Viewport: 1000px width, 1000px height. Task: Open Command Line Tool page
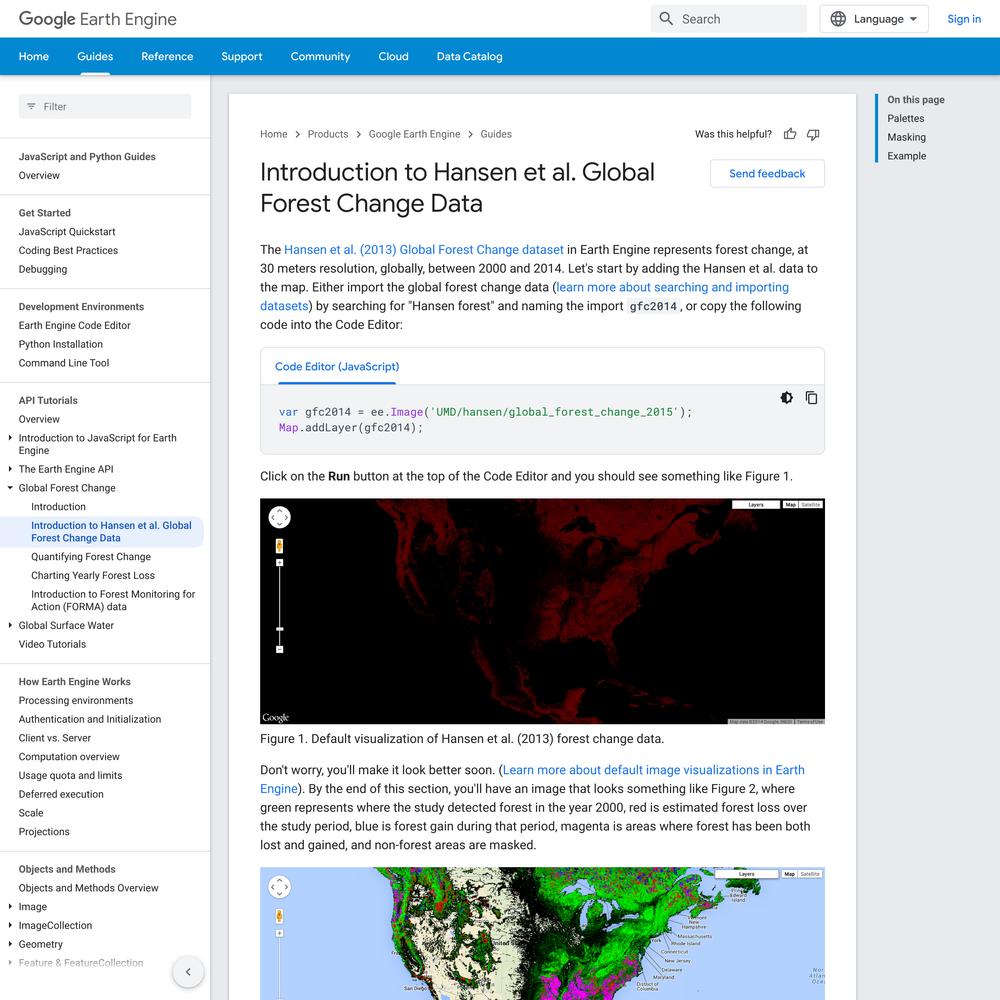click(64, 364)
